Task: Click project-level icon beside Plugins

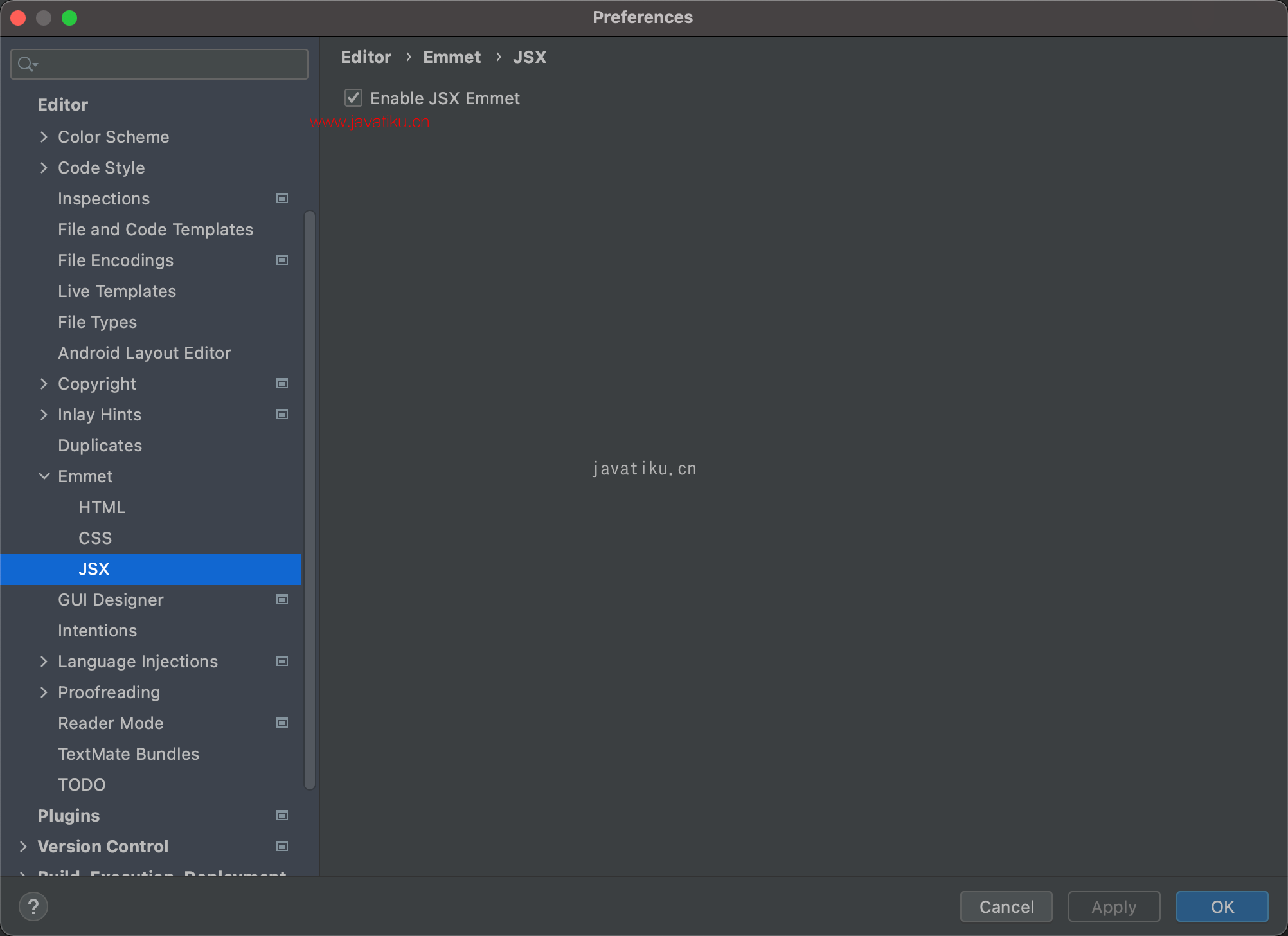Action: click(x=282, y=816)
